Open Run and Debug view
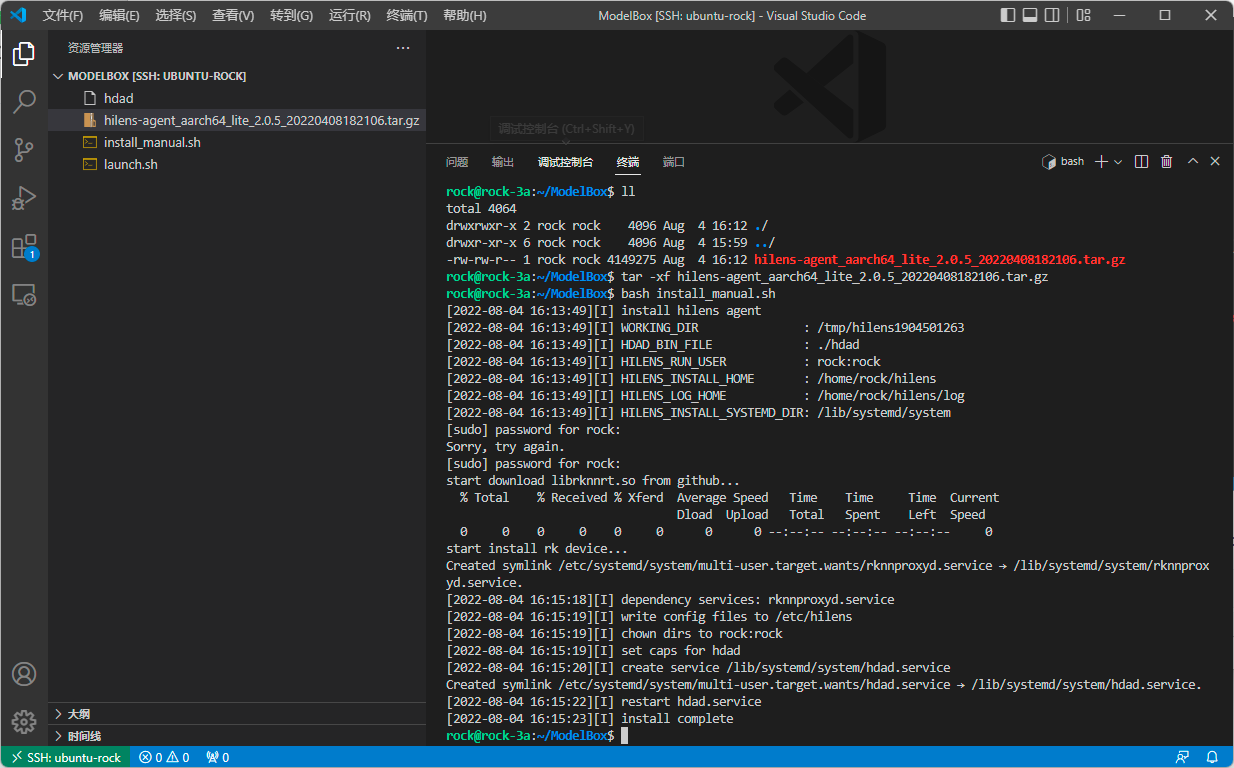Image resolution: width=1234 pixels, height=768 pixels. [24, 198]
